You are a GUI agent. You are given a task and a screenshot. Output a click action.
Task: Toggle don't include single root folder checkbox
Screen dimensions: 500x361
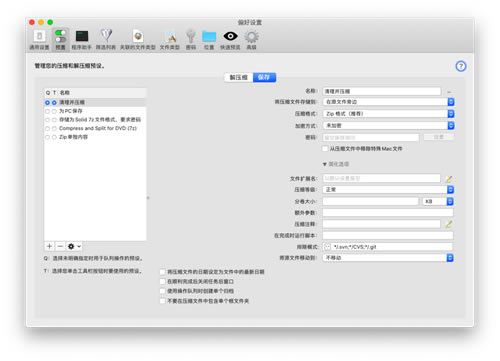click(163, 301)
